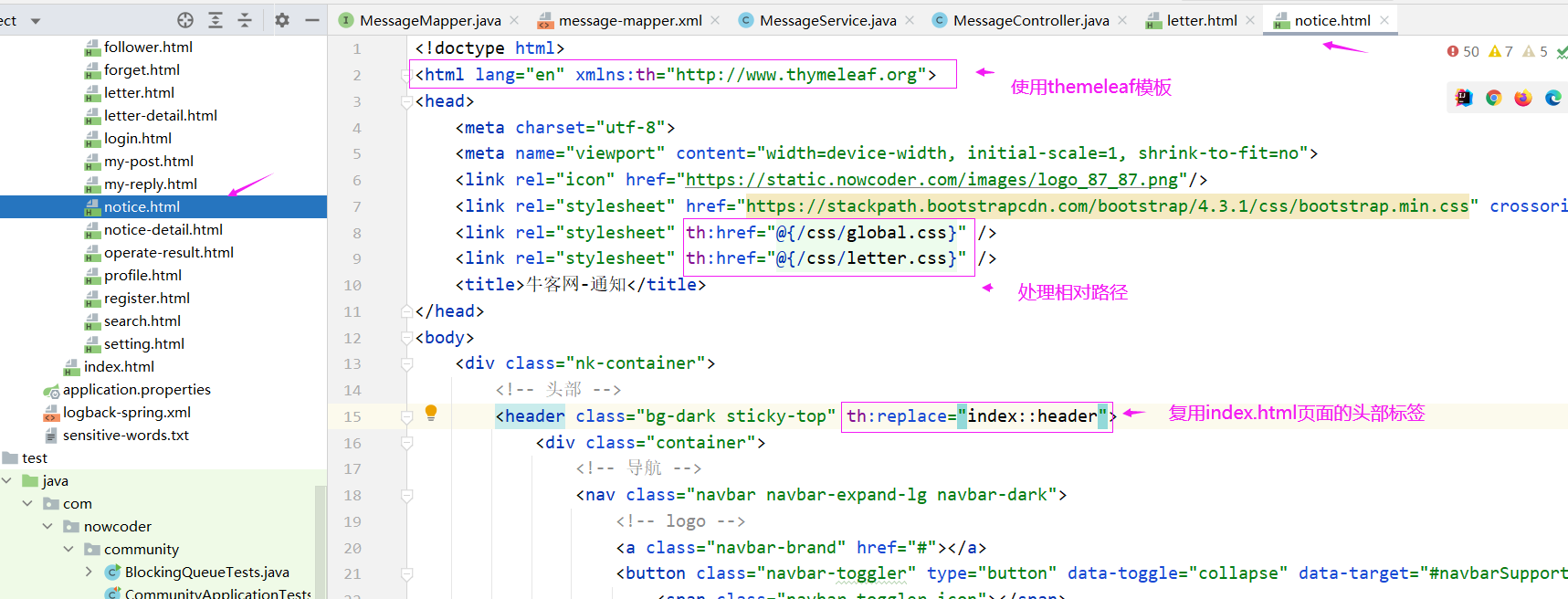Screen dimensions: 1568x599
Task: Open application.properties file
Action: (x=137, y=389)
